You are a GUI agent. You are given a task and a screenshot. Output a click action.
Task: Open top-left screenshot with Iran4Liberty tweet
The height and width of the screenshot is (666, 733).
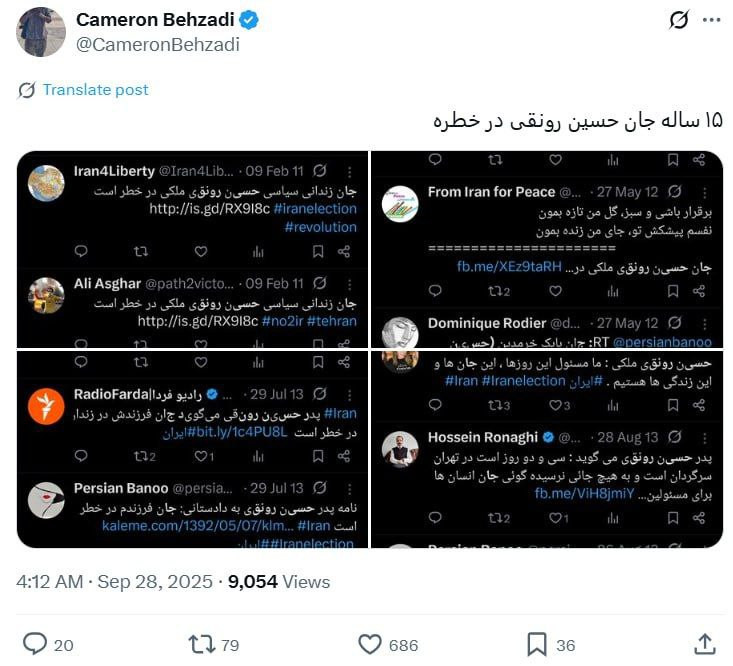pyautogui.click(x=192, y=250)
